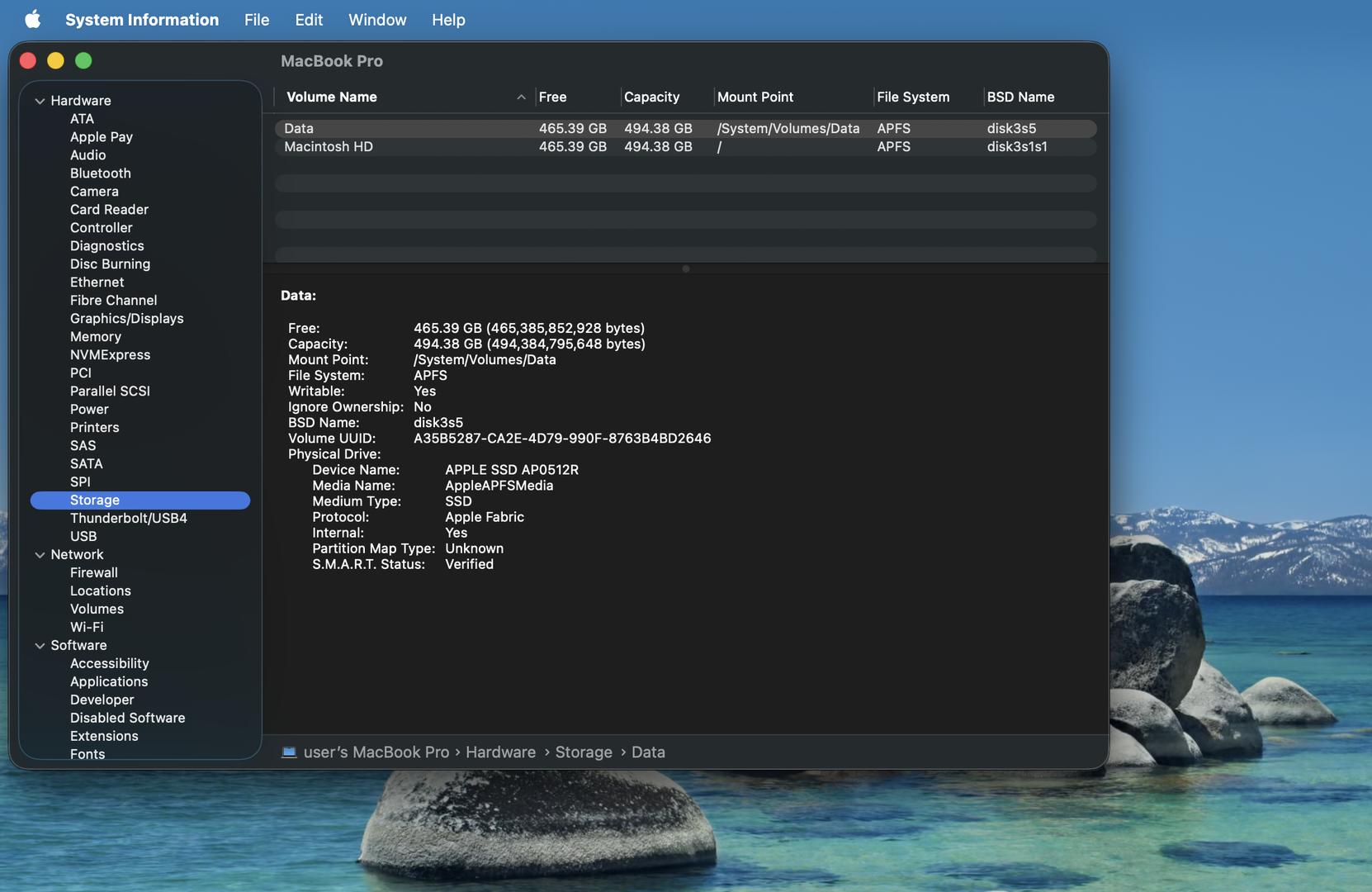Open the Wi-Fi network section
Viewport: 1372px width, 892px height.
pos(87,627)
